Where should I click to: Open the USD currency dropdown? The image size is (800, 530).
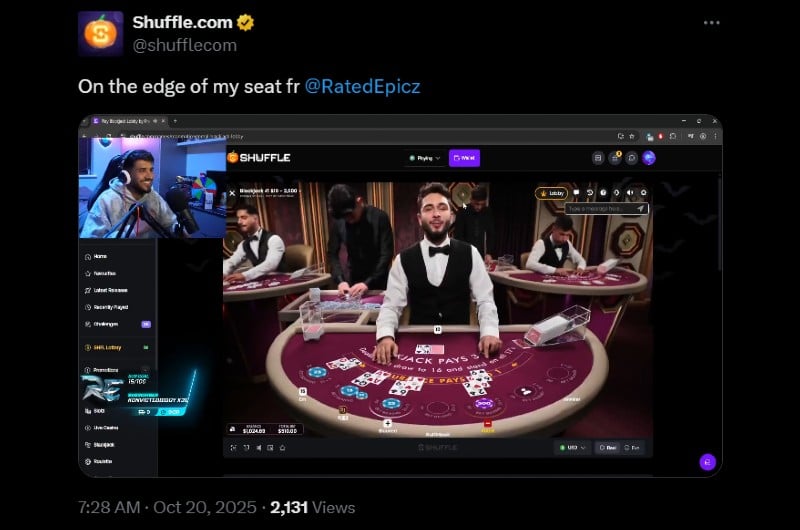(572, 448)
